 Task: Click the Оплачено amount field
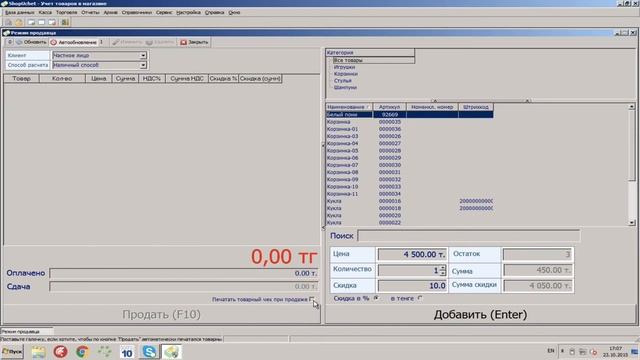(x=184, y=273)
